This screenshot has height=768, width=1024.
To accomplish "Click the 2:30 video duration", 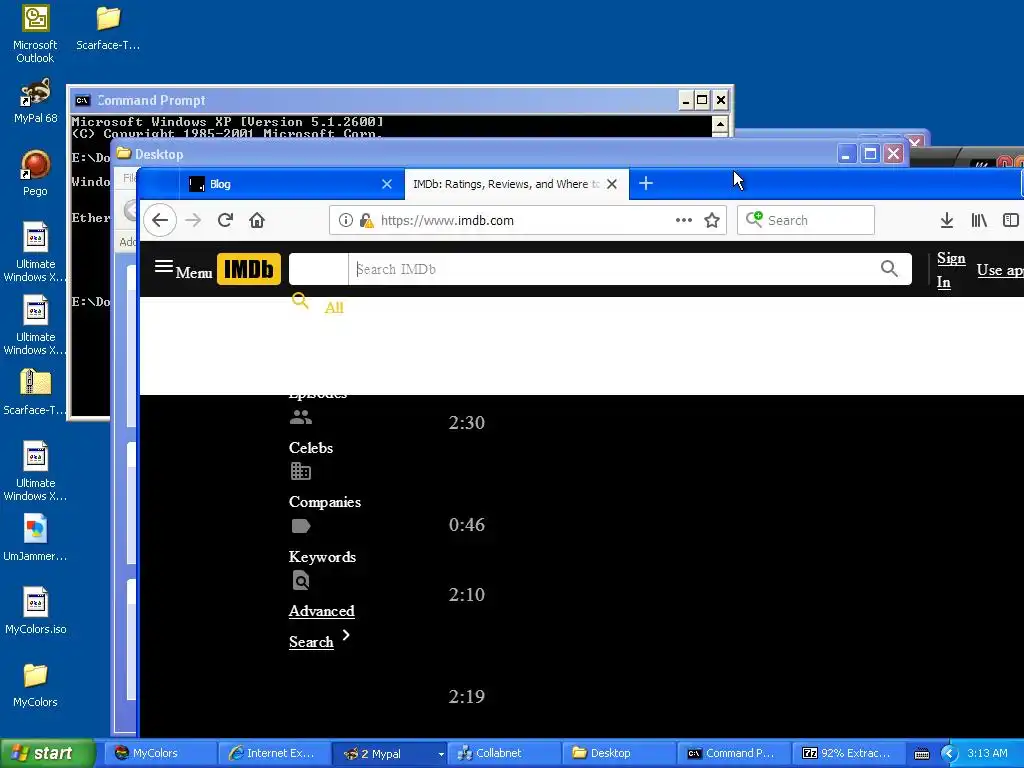I will 466,423.
